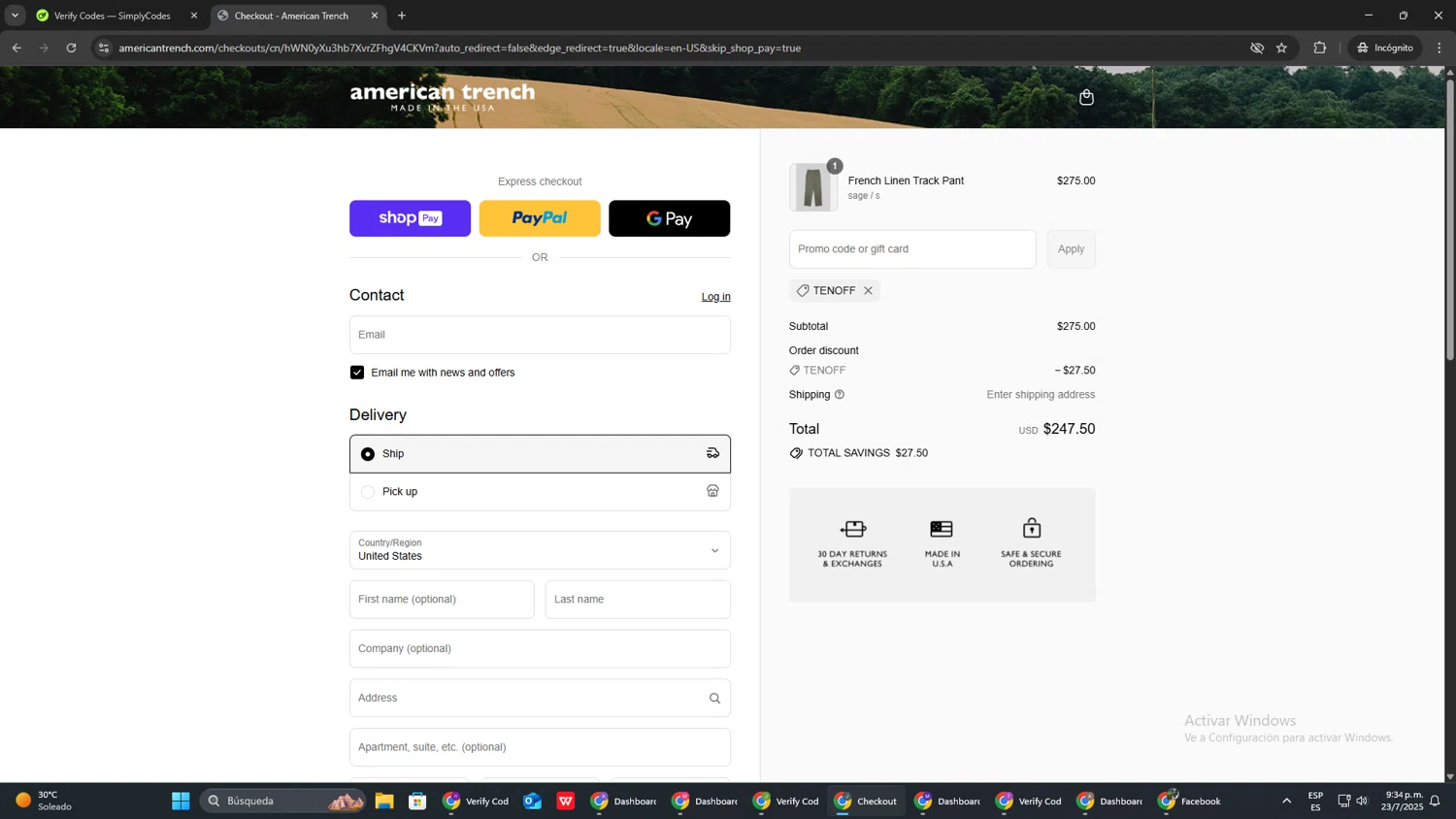Viewport: 1456px width, 819px height.
Task: Pay with PayPal
Action: point(540,218)
